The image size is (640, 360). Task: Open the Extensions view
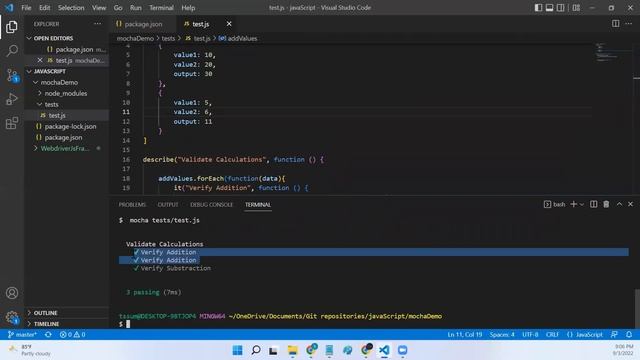12,123
